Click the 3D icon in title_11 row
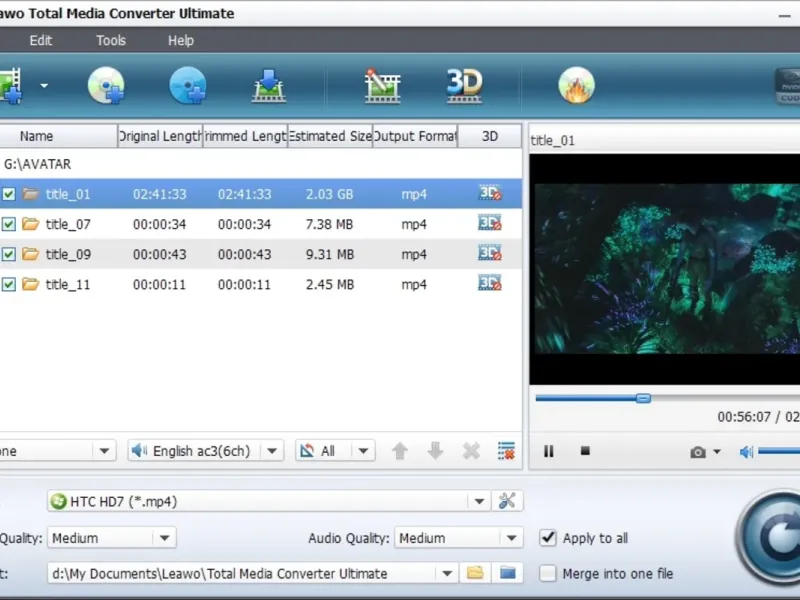This screenshot has height=600, width=800. (x=490, y=283)
